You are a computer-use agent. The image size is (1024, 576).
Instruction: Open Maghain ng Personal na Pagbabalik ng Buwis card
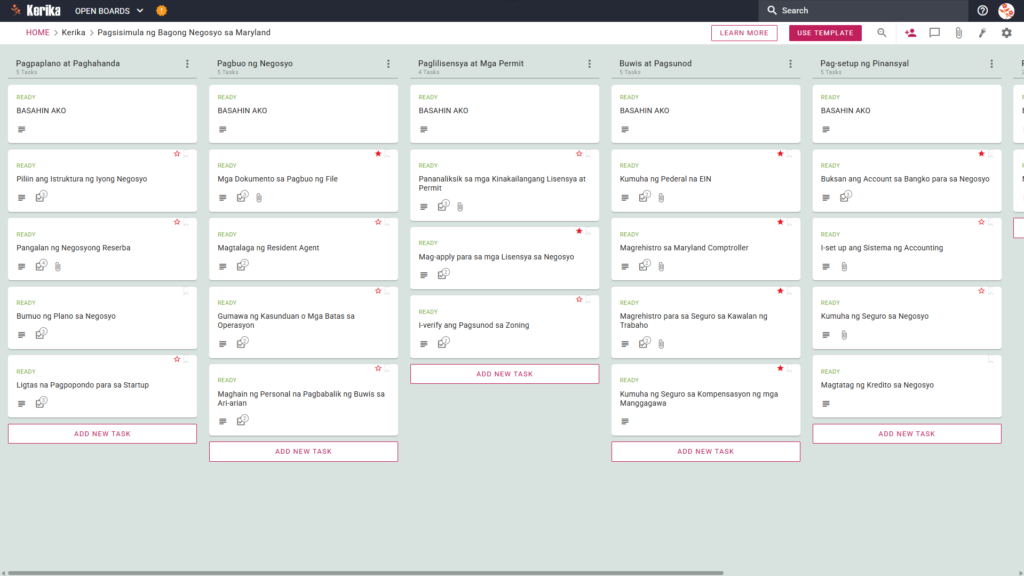[304, 400]
